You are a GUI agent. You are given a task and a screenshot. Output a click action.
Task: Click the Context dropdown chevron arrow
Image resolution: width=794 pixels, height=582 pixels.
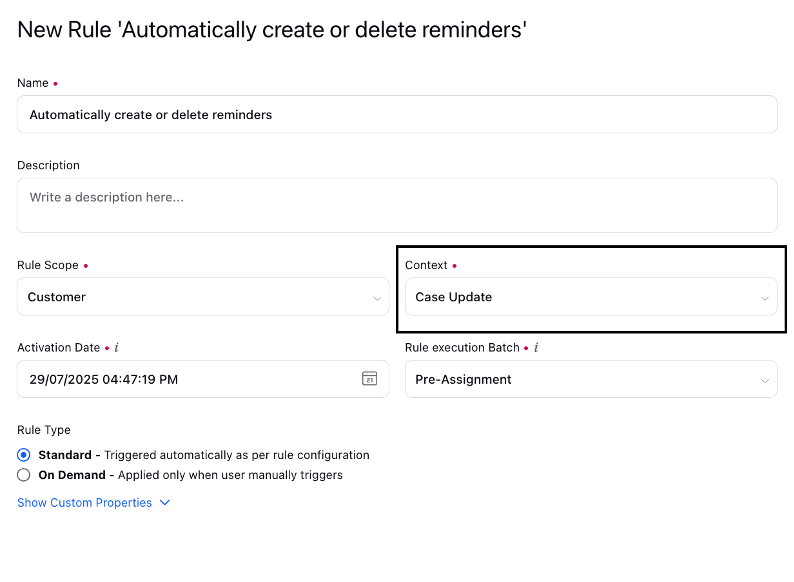[x=765, y=298]
